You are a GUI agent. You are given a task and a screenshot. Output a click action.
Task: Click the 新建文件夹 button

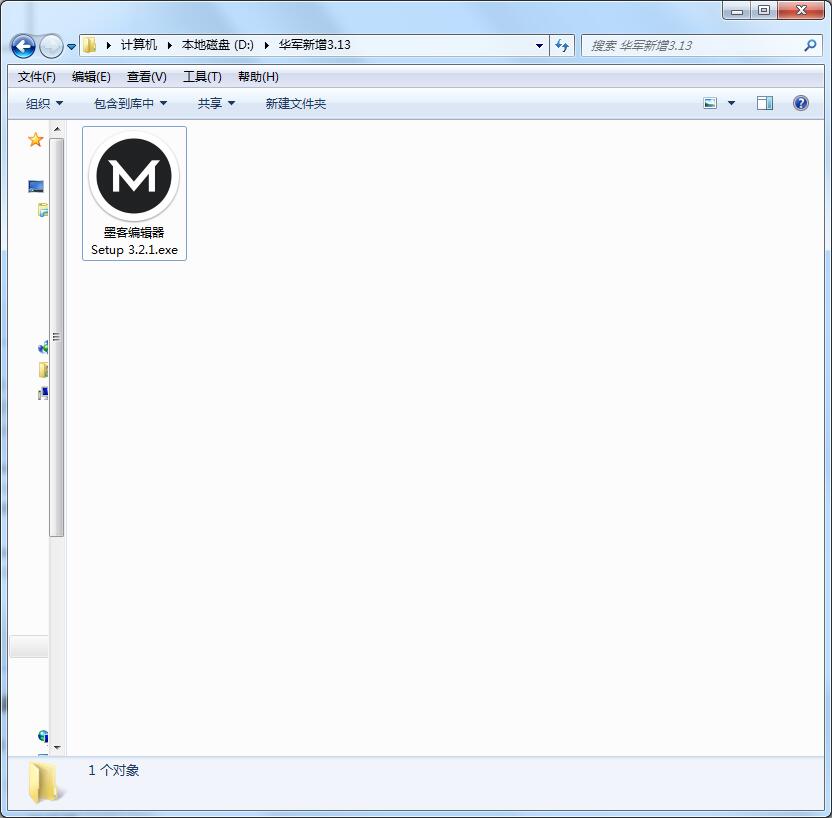point(296,103)
